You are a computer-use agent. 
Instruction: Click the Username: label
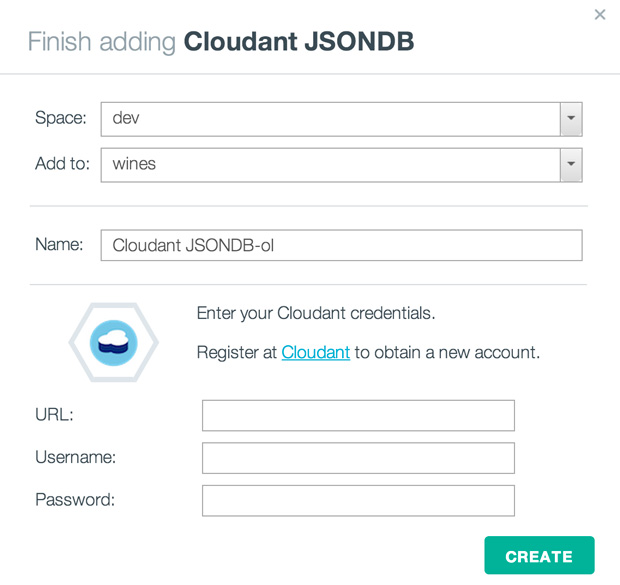[76, 457]
